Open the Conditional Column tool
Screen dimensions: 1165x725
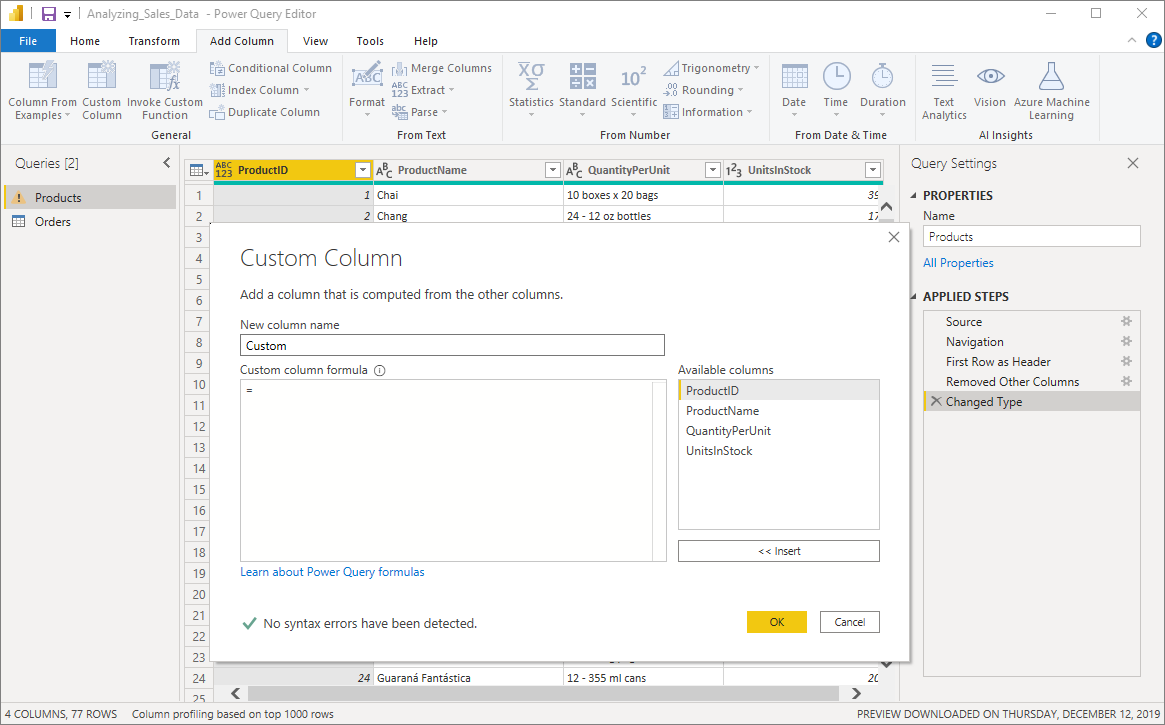click(x=271, y=67)
